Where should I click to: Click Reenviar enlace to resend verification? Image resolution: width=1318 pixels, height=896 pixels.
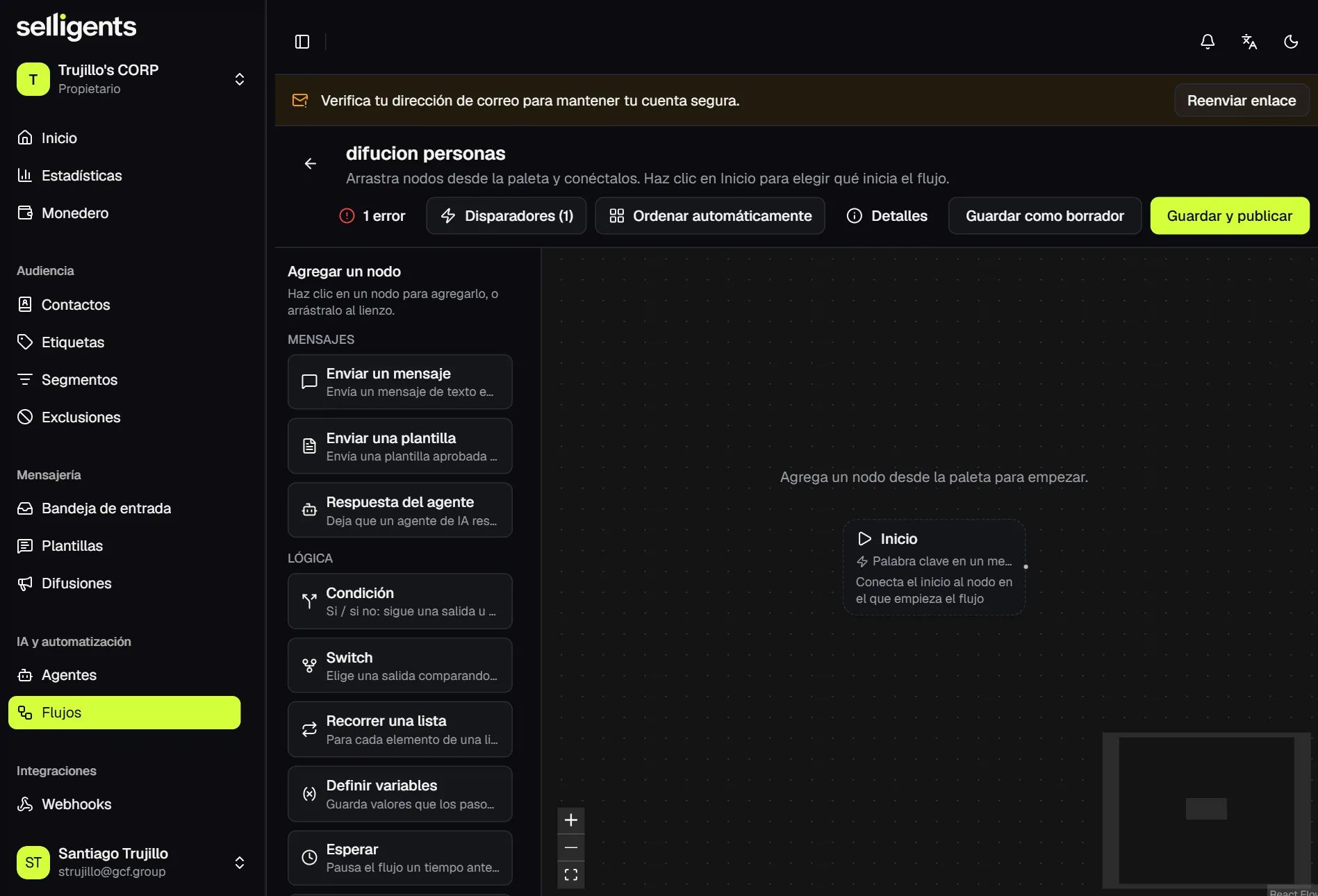coord(1242,101)
